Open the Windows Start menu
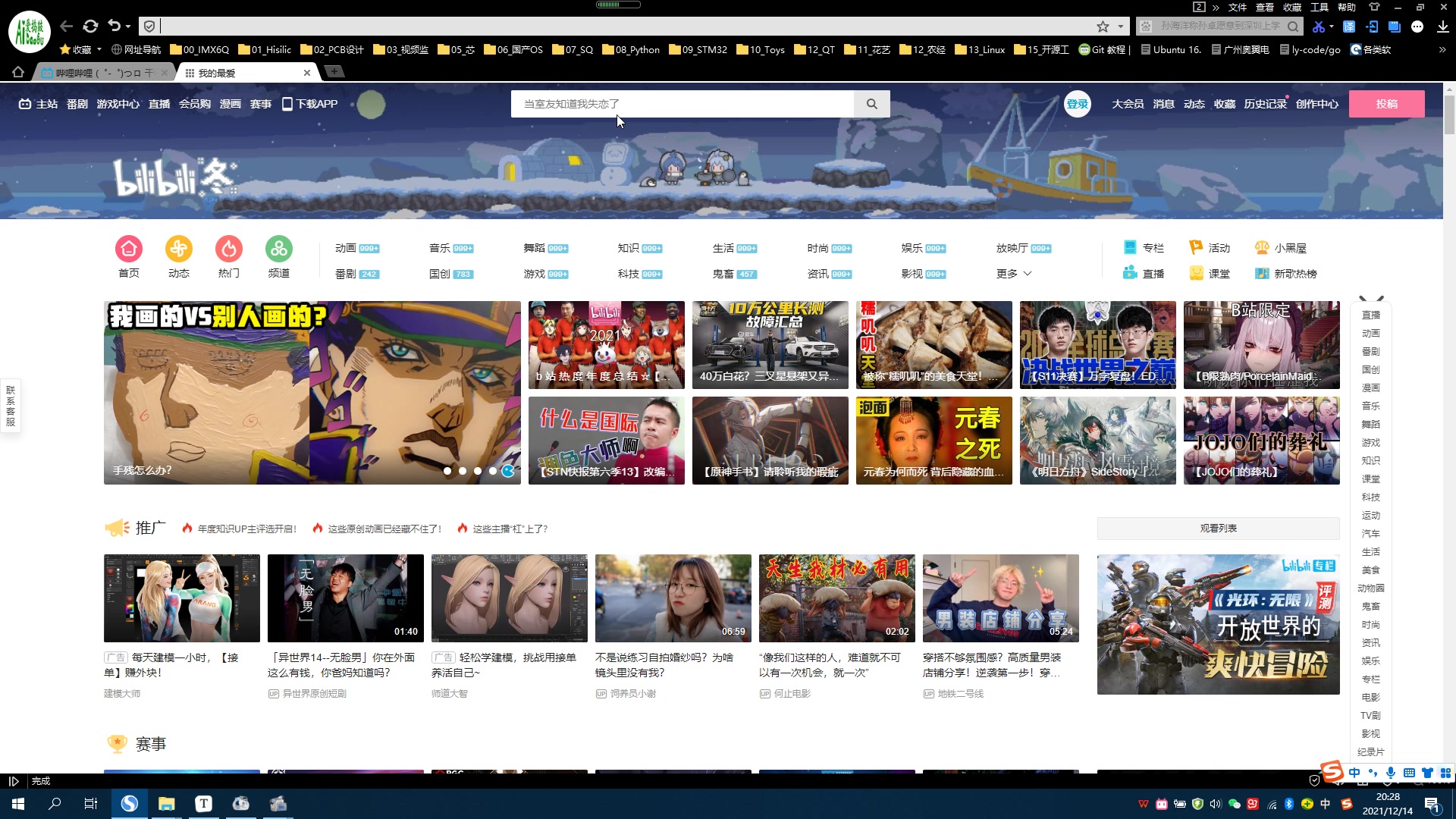The height and width of the screenshot is (819, 1456). (x=18, y=804)
